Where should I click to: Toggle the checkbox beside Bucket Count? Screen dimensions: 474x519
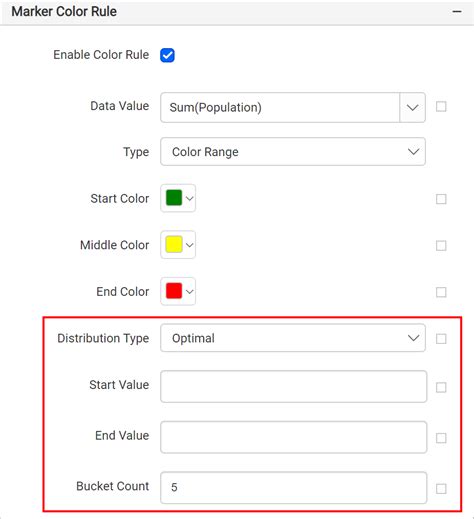pyautogui.click(x=441, y=489)
